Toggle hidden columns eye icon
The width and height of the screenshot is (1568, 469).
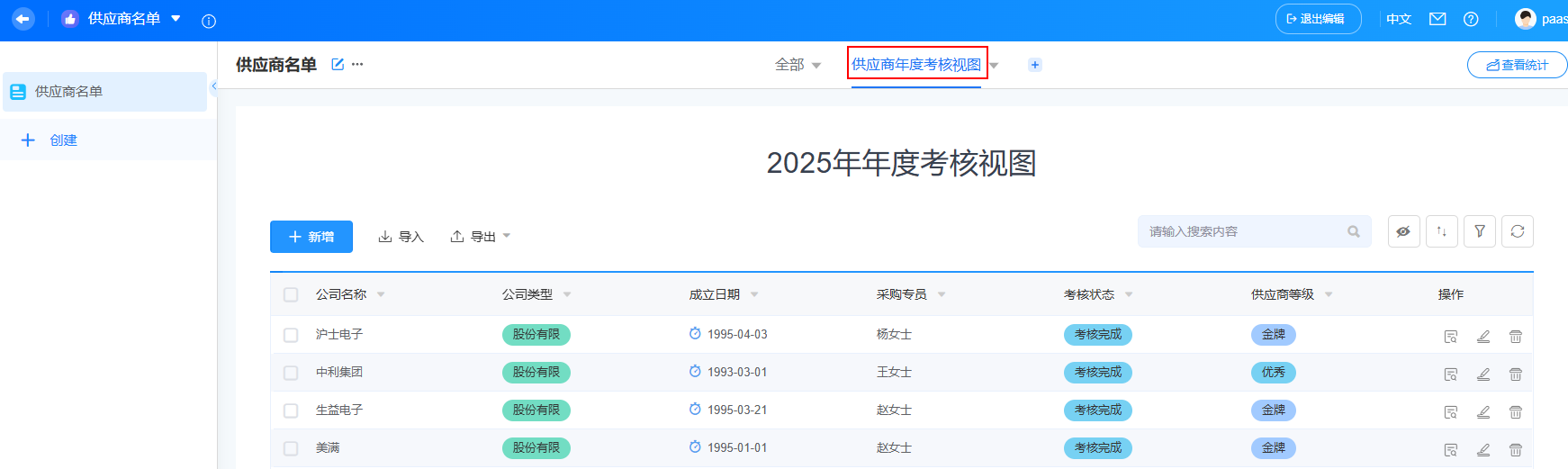[1404, 231]
